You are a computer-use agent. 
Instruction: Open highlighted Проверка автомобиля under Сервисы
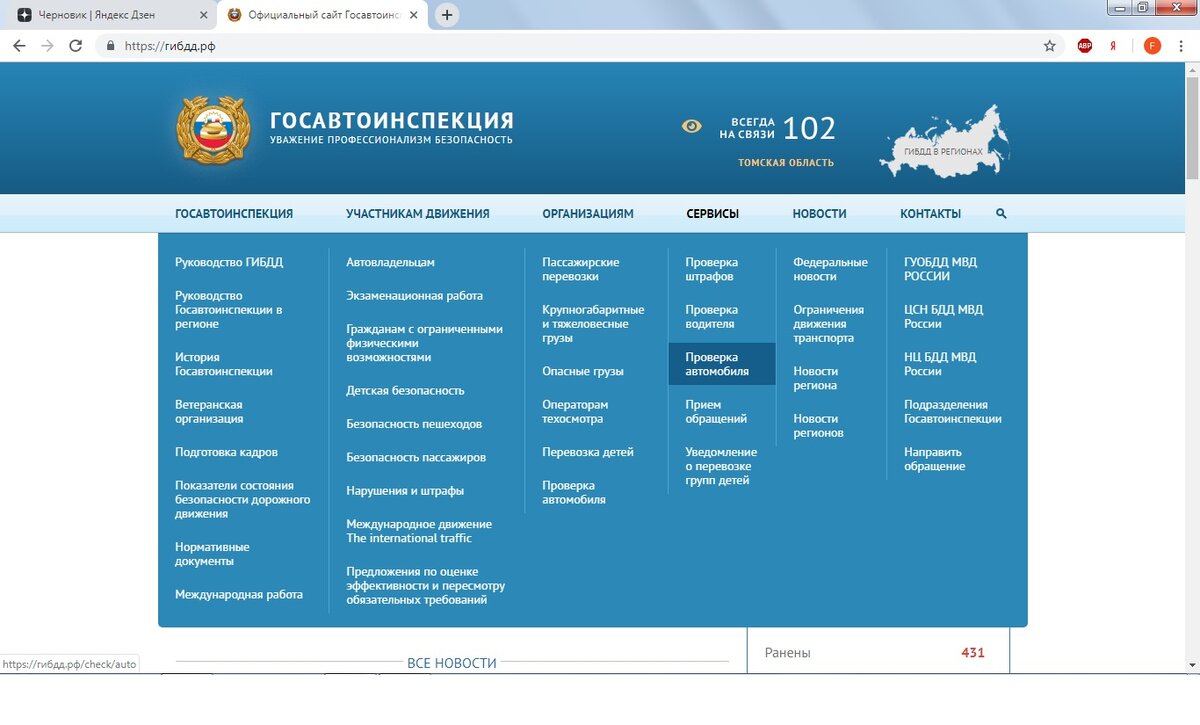coord(722,364)
